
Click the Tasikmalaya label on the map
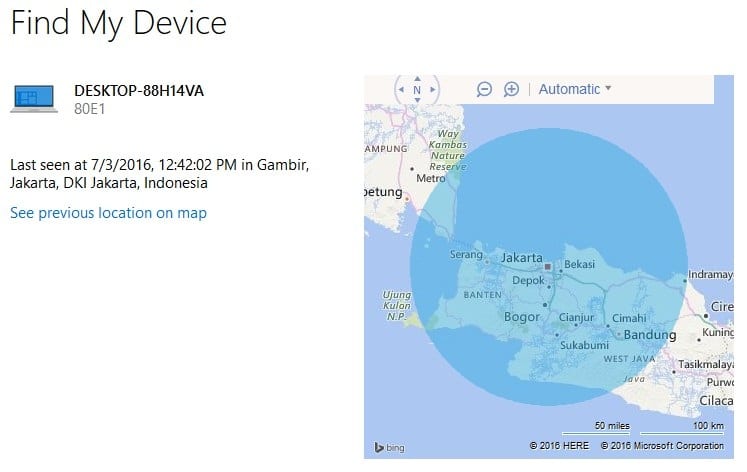706,364
